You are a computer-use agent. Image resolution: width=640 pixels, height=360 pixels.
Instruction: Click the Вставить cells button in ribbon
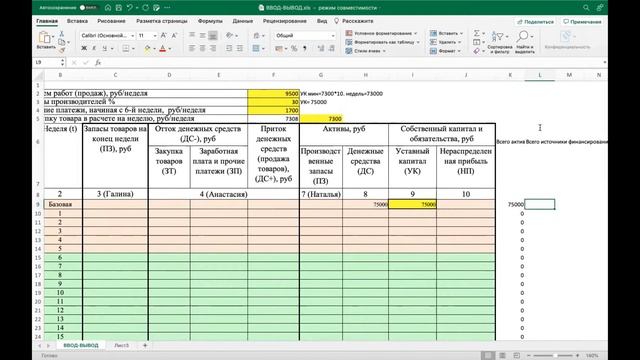click(446, 33)
